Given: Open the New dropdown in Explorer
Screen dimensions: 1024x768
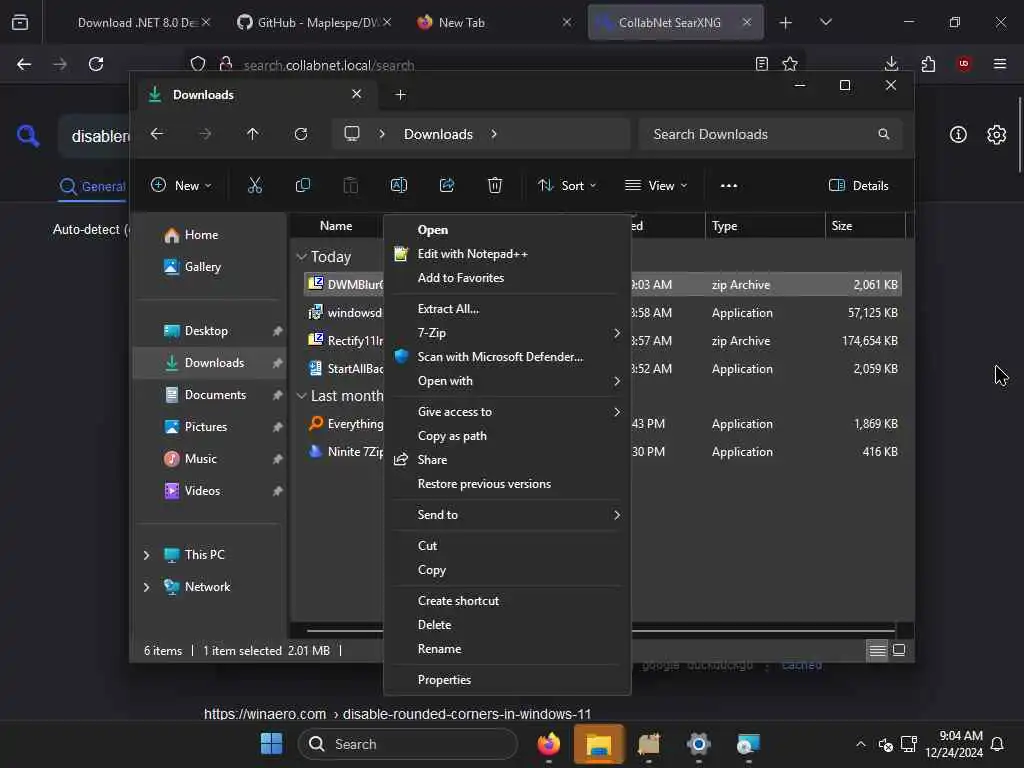Looking at the screenshot, I should 181,185.
